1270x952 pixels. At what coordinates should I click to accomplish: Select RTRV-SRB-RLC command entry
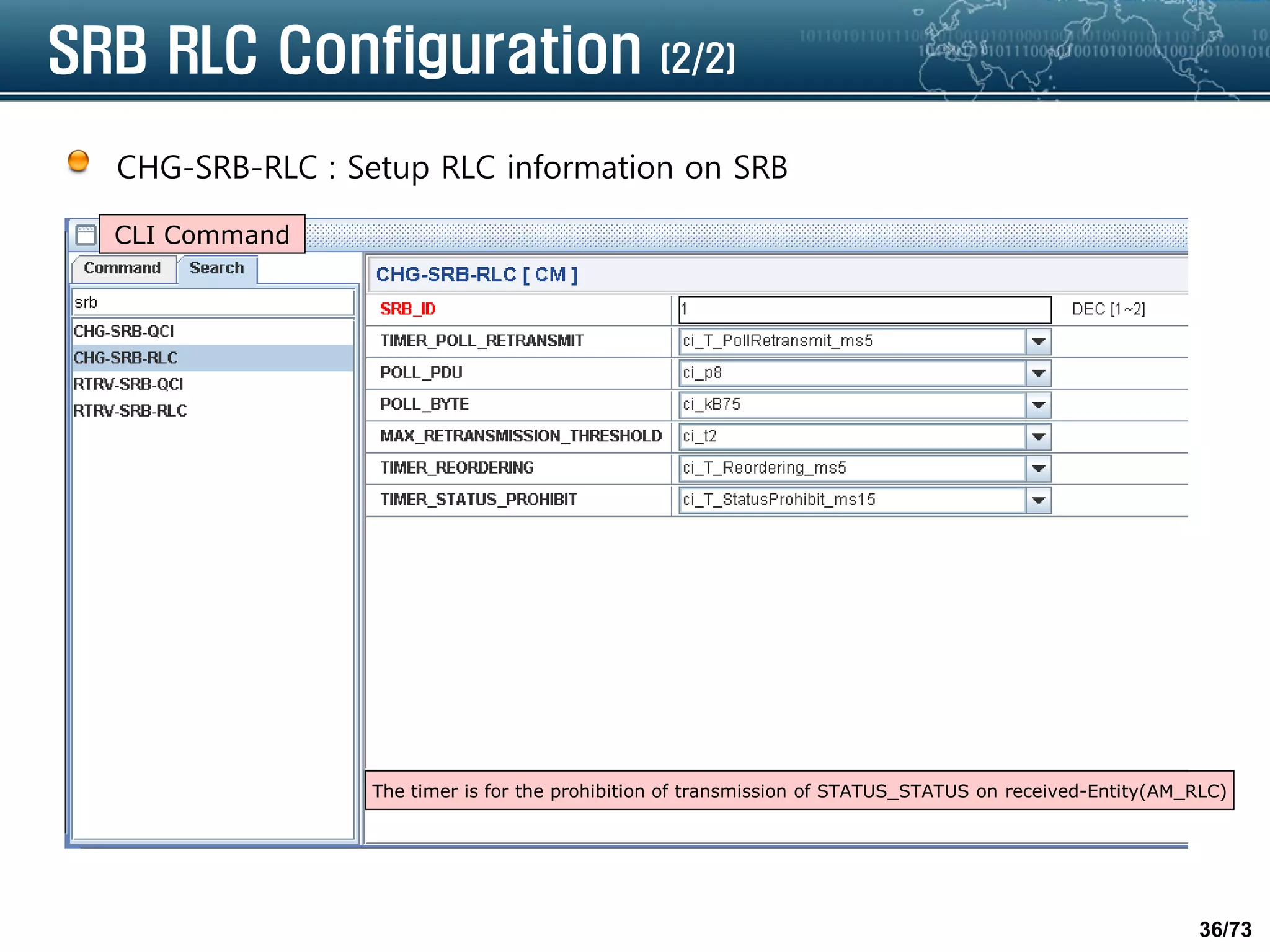click(x=130, y=411)
